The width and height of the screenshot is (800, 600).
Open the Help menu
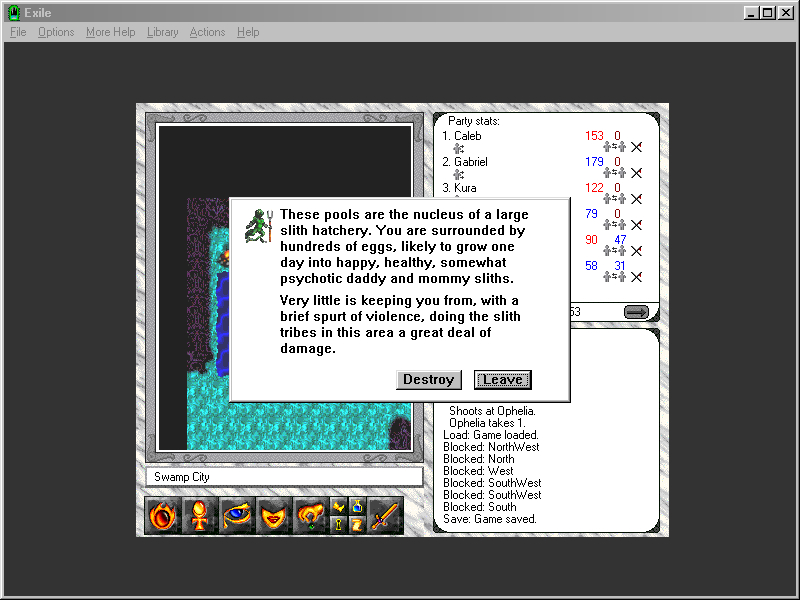pos(248,32)
